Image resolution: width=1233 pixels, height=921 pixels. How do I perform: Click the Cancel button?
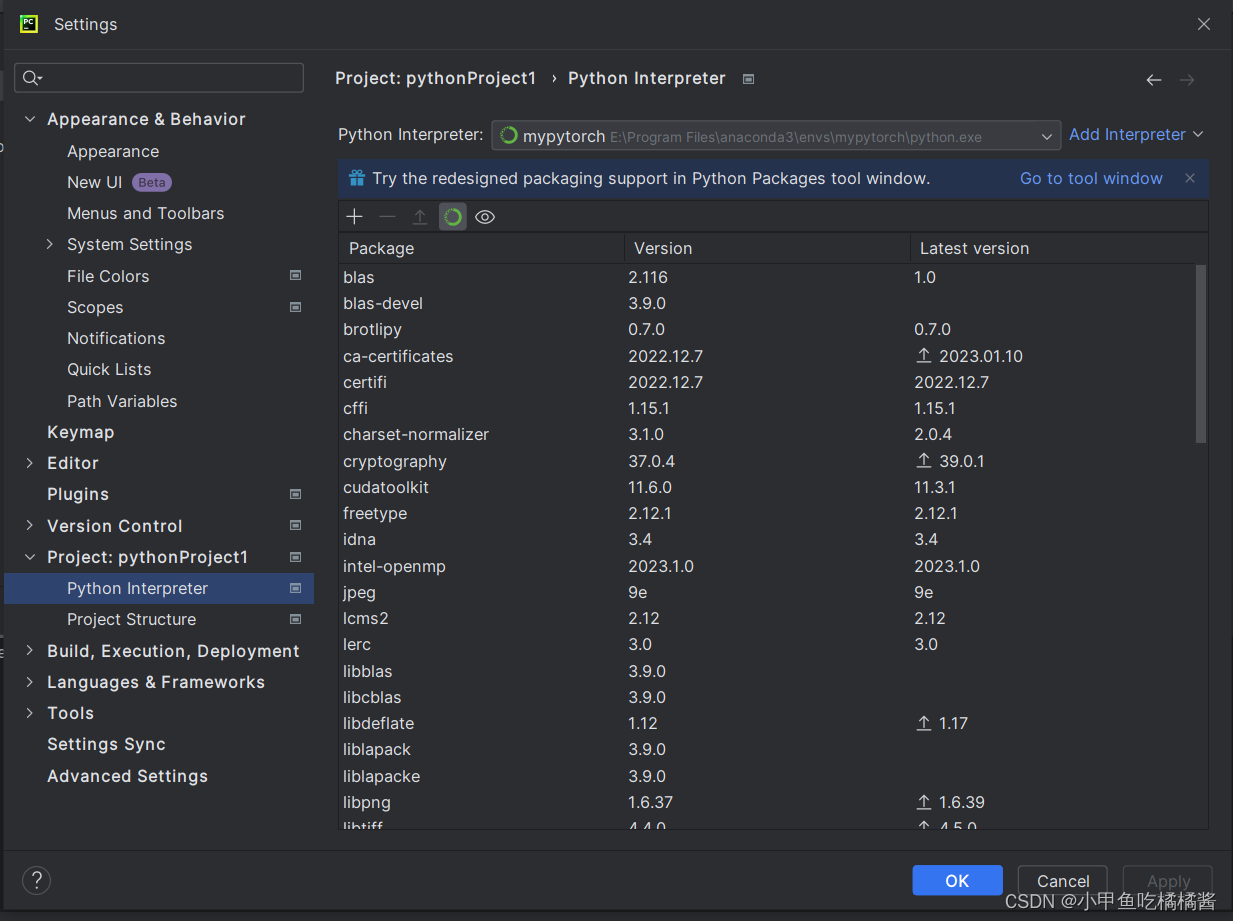(x=1063, y=880)
